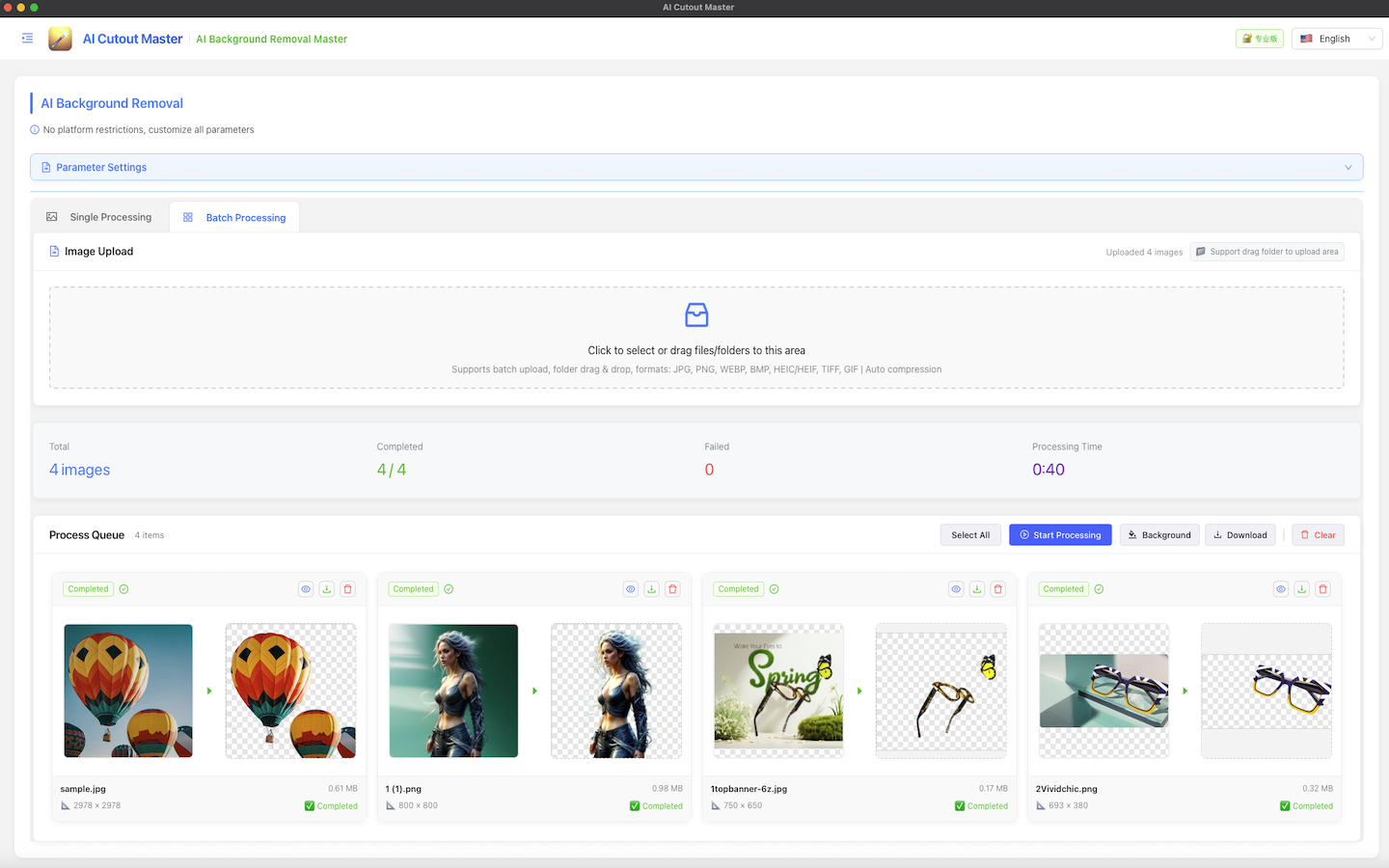Click the sidebar collapse icon near the logo
1389x868 pixels.
click(27, 39)
